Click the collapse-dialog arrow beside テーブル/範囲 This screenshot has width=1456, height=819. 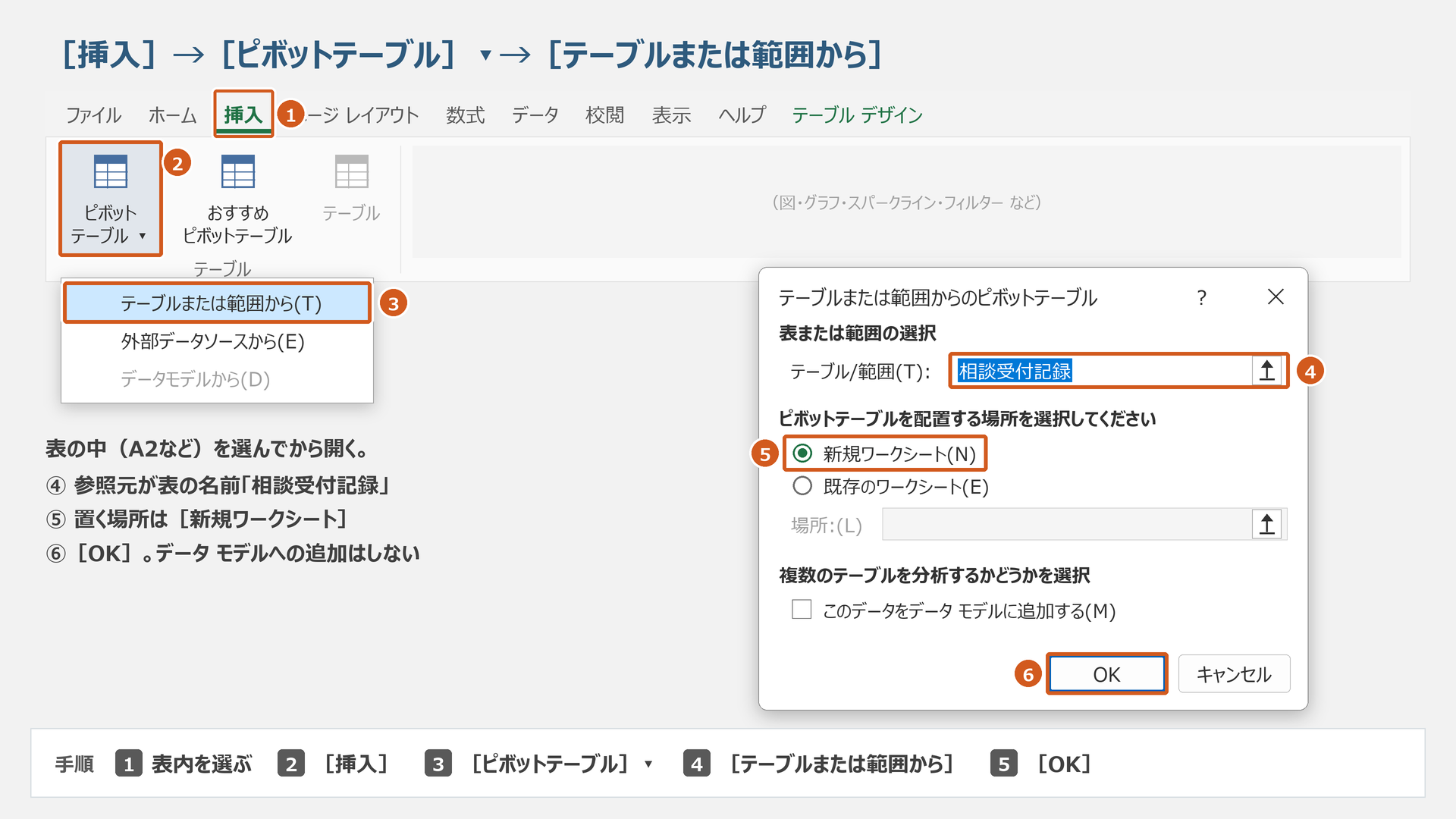click(x=1267, y=371)
